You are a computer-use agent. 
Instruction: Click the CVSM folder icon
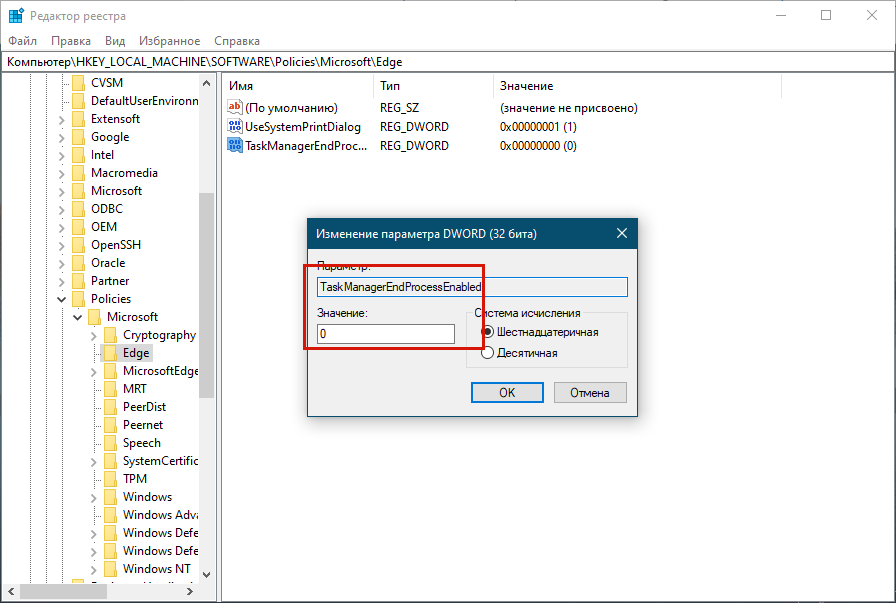(x=78, y=83)
